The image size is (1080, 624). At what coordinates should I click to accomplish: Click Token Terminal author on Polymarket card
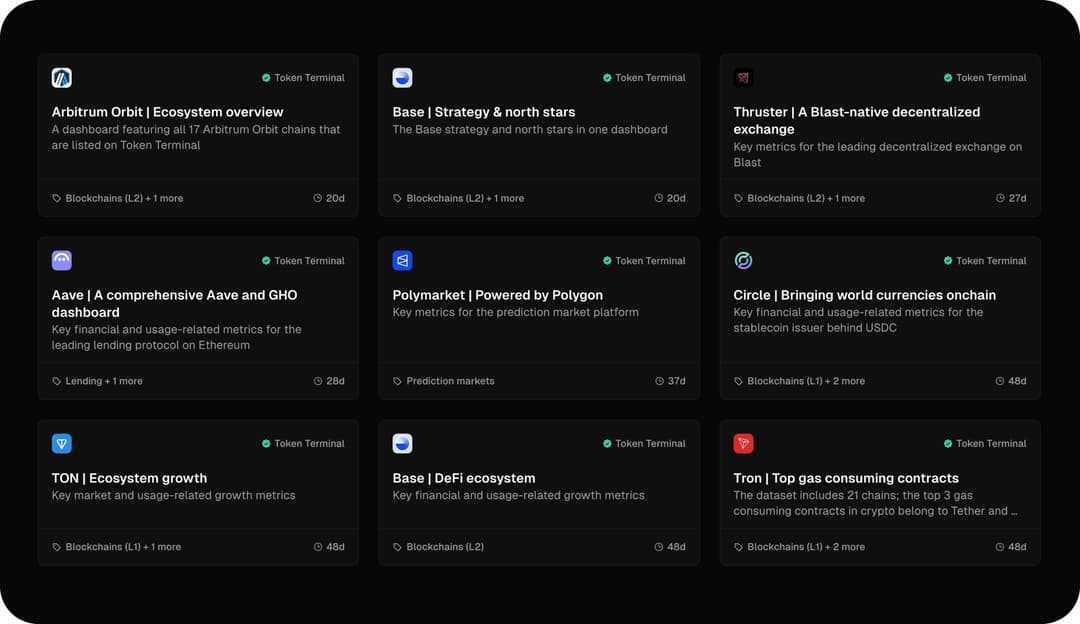click(x=650, y=260)
